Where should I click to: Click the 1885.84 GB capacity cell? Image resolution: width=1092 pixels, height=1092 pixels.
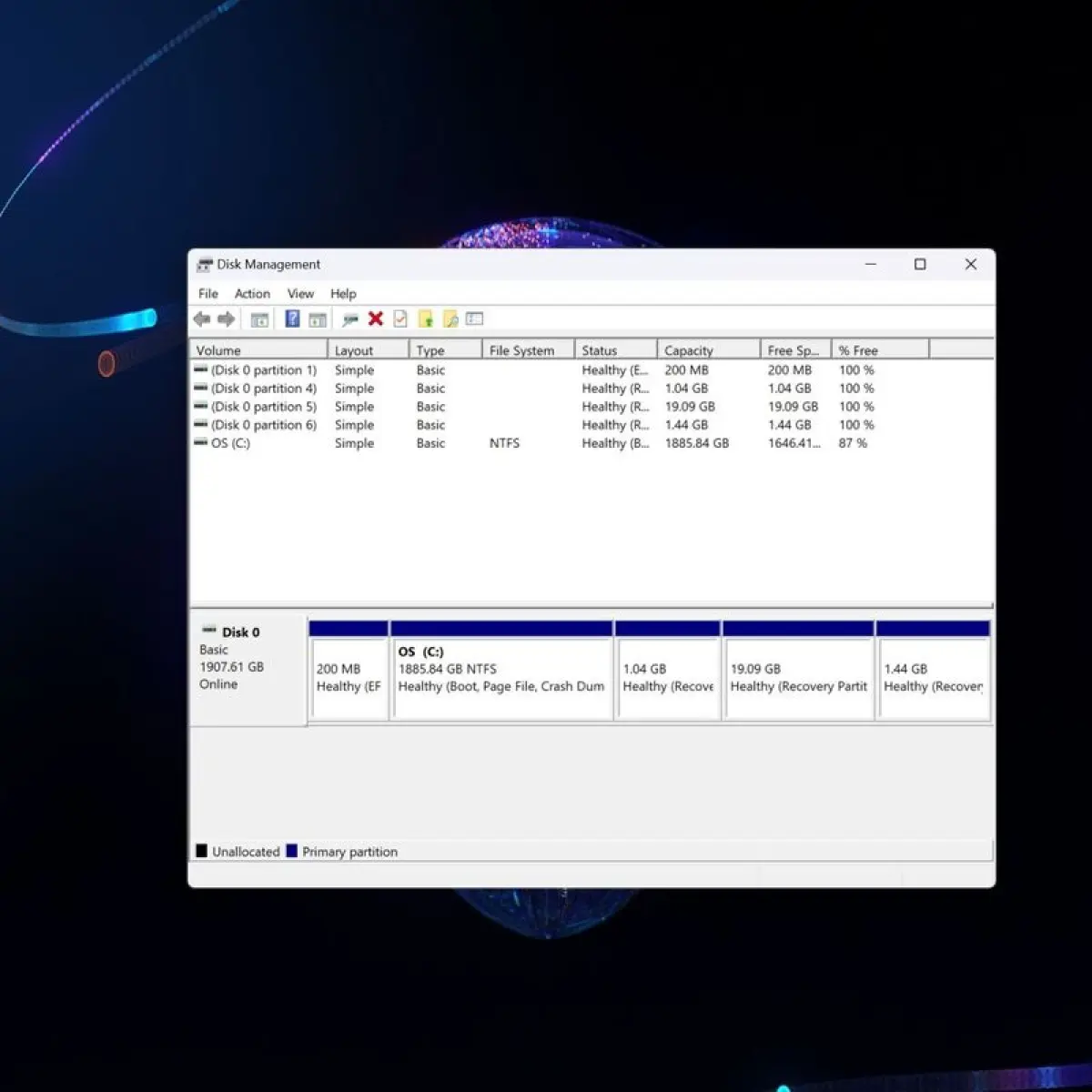point(697,443)
